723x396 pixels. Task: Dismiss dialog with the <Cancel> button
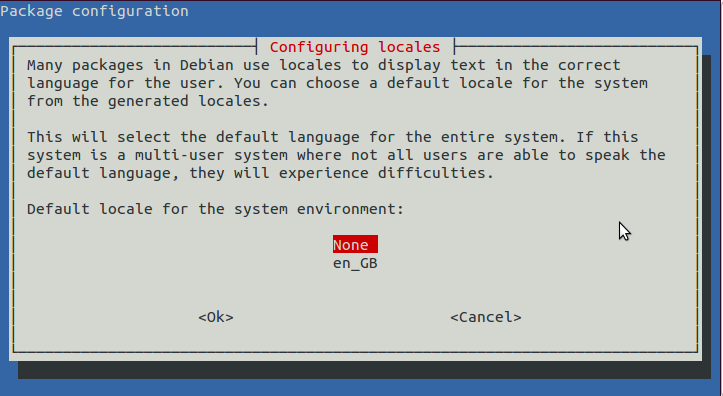point(486,317)
